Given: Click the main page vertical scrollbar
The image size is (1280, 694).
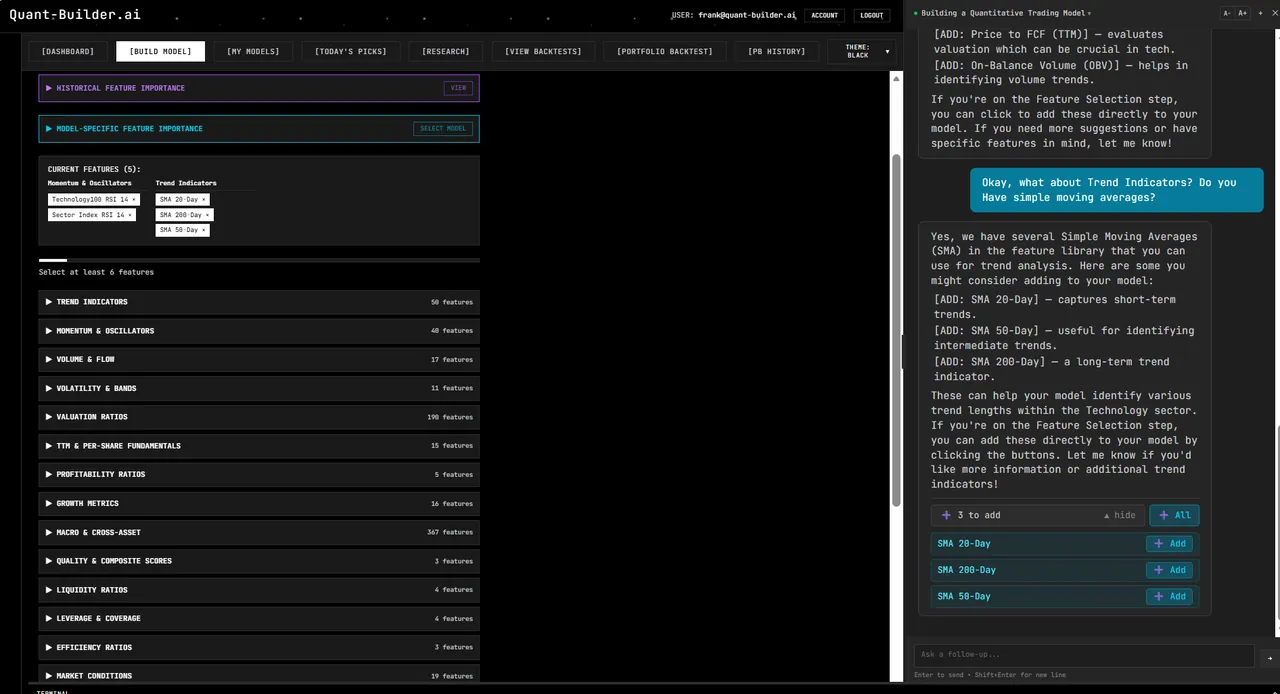Looking at the screenshot, I should tap(897, 330).
